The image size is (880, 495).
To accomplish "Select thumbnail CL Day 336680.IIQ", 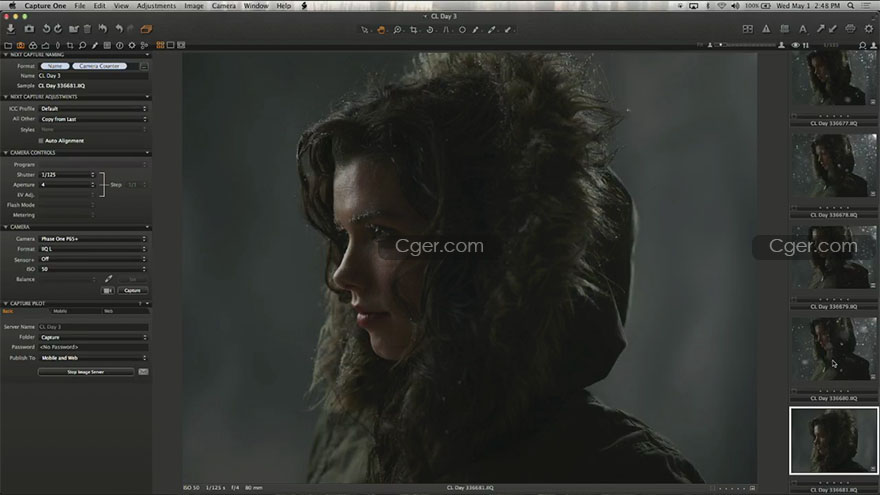I will [x=833, y=349].
